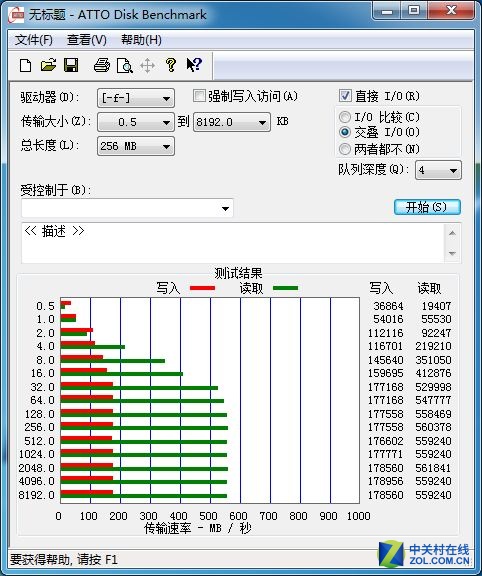The image size is (482, 576).
Task: Minimize the ATTO Disk Benchmark window
Action: click(x=386, y=11)
